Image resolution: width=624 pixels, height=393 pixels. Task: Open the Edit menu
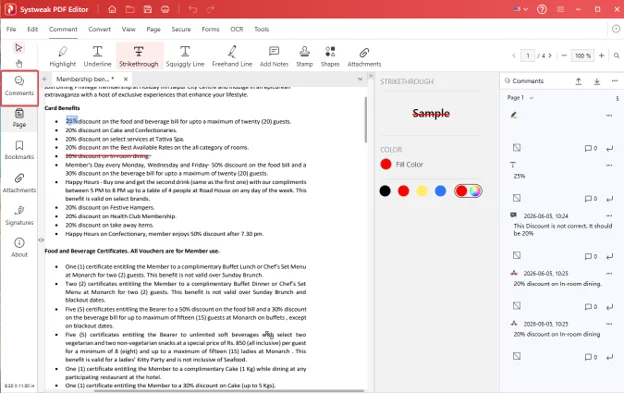32,29
